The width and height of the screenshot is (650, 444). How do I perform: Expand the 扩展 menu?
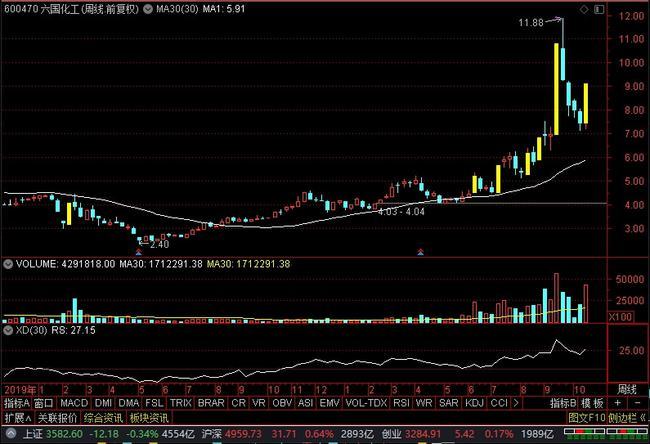coord(17,418)
